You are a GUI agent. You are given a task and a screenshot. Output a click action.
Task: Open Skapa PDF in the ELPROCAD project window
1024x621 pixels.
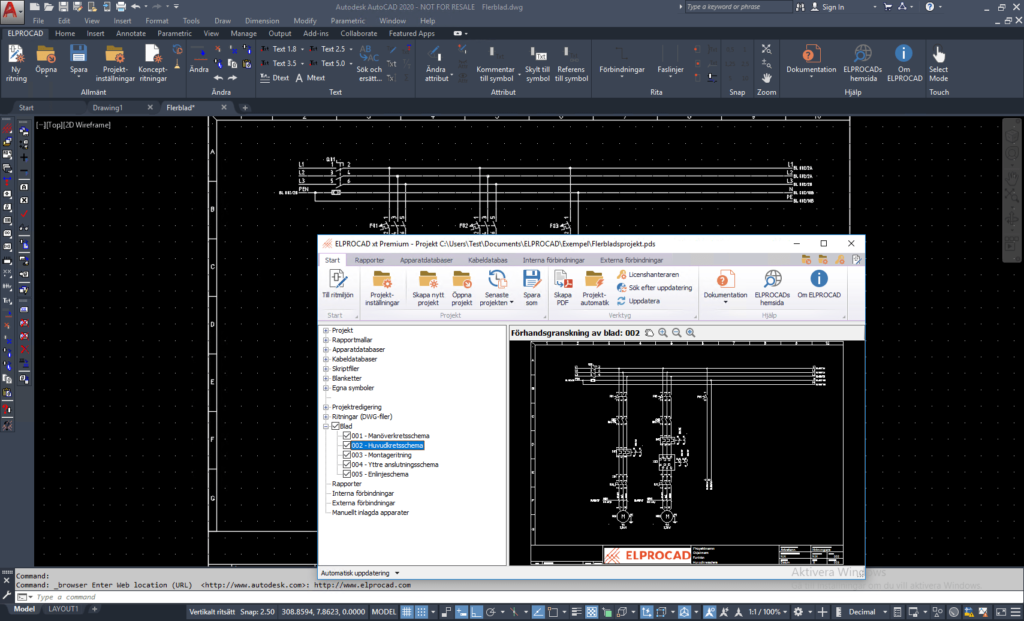(x=561, y=288)
